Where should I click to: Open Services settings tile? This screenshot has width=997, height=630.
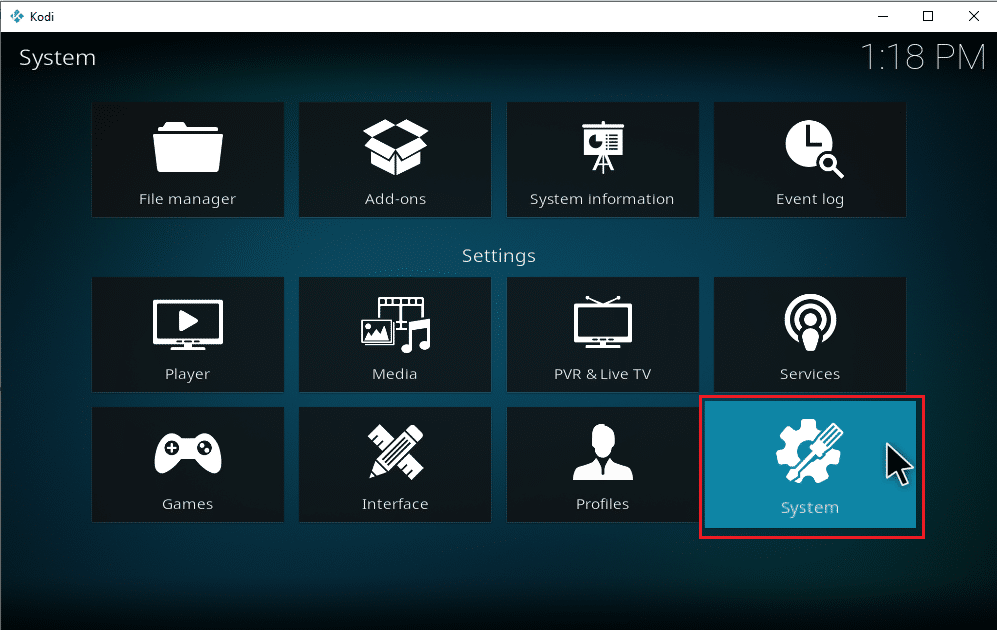[x=809, y=334]
